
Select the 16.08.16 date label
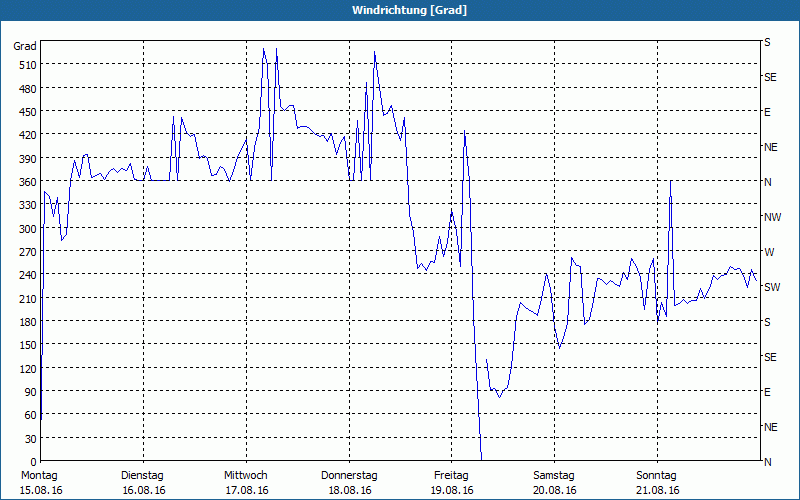(x=144, y=490)
